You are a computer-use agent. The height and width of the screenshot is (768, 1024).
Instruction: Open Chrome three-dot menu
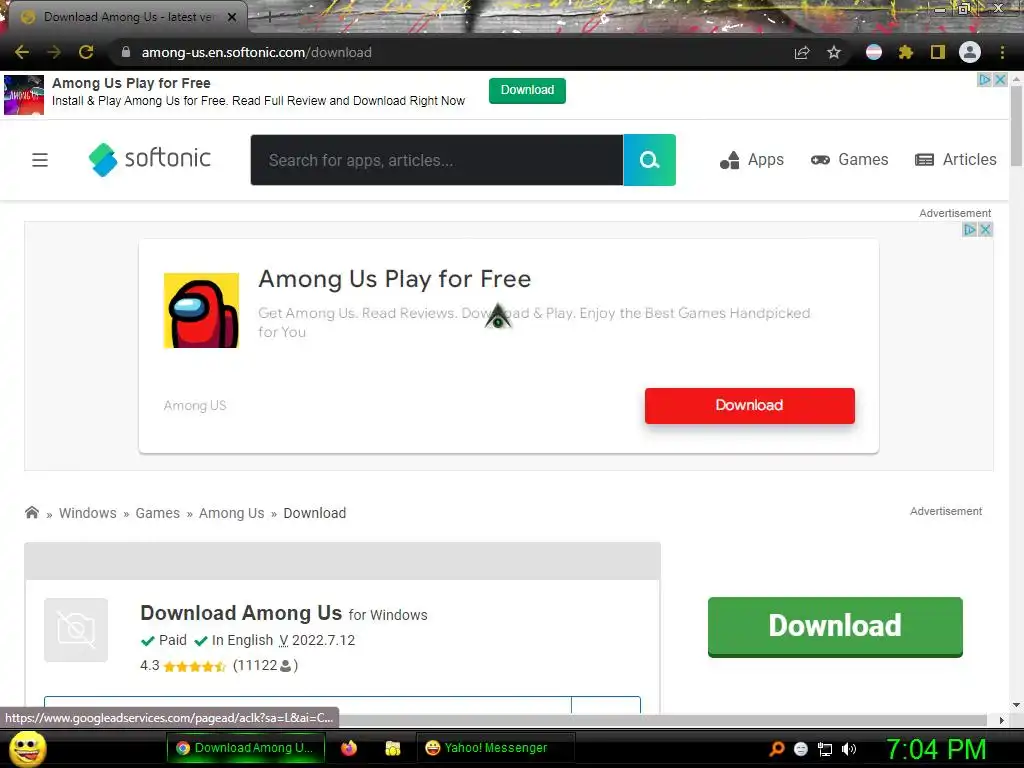tap(1002, 52)
